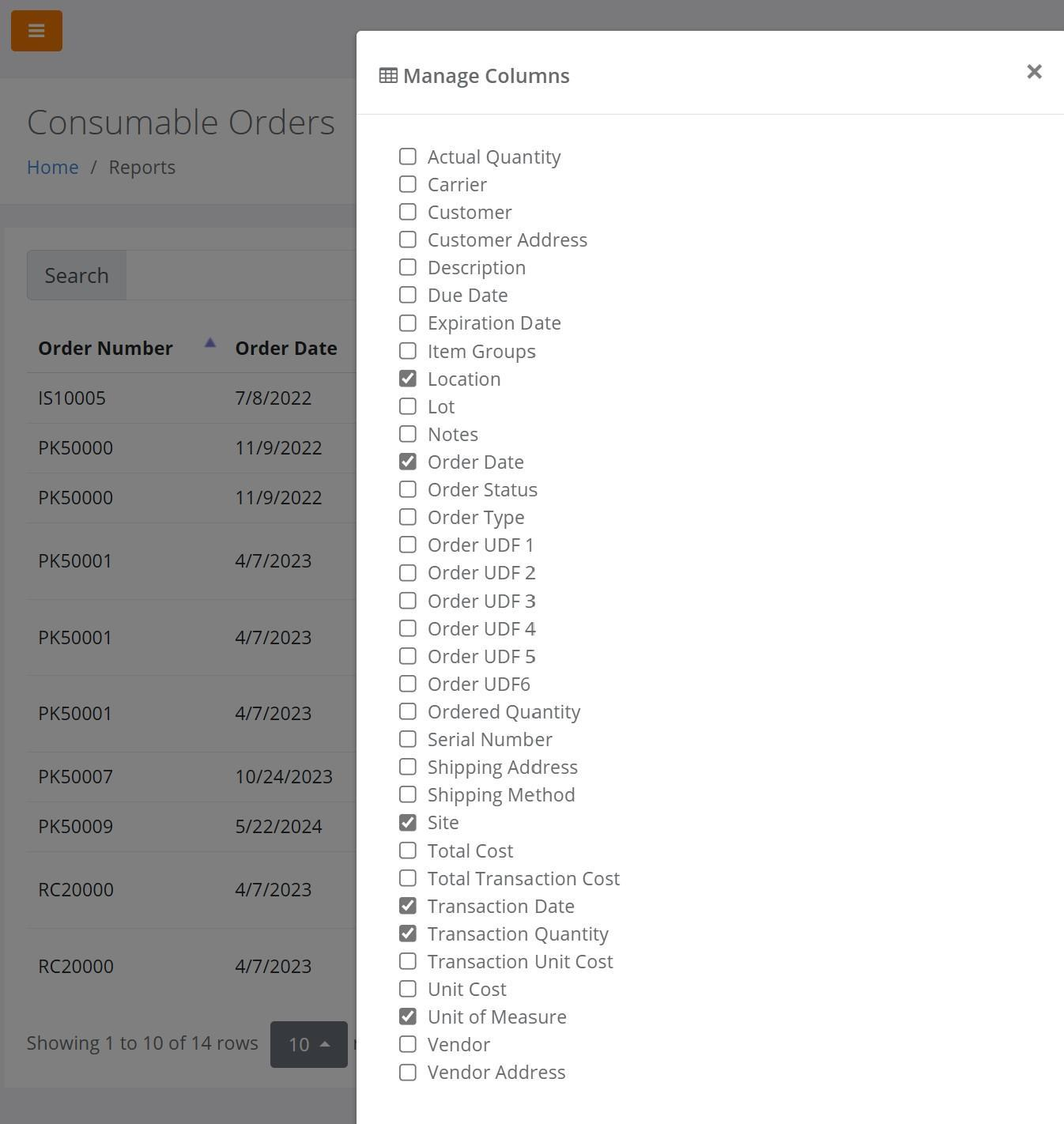Go to the Home breadcrumb link
Image resolution: width=1064 pixels, height=1124 pixels.
coord(53,168)
